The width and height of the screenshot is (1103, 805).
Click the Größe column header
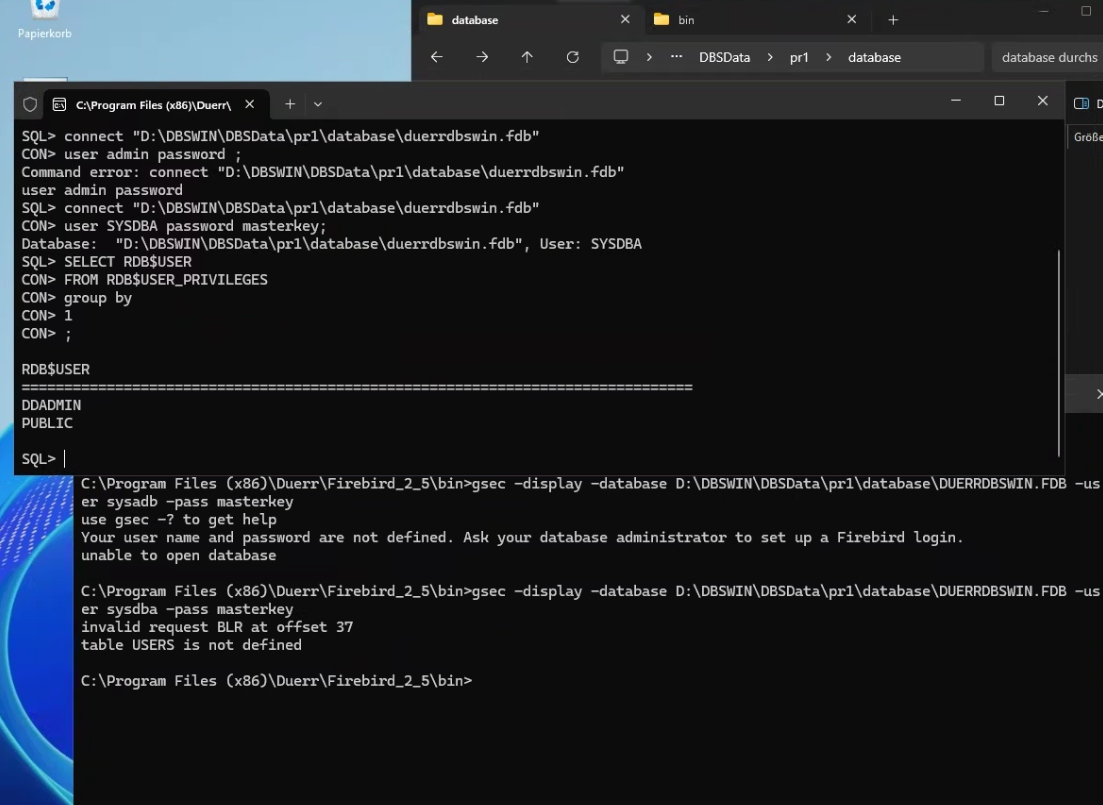pos(1086,137)
